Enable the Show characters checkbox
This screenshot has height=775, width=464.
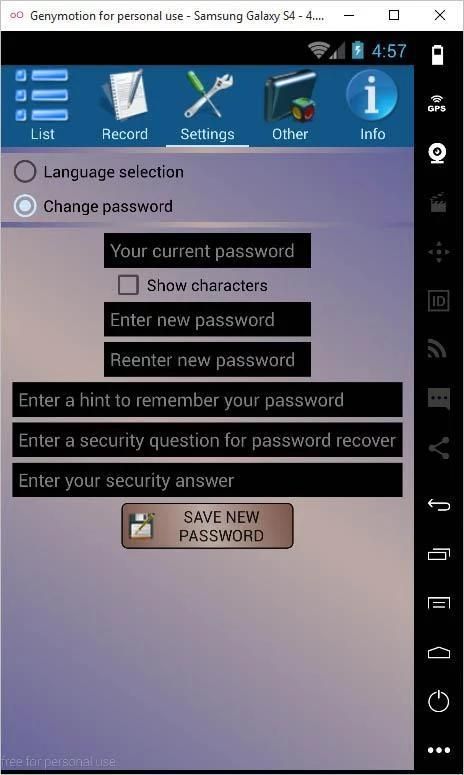pyautogui.click(x=128, y=285)
